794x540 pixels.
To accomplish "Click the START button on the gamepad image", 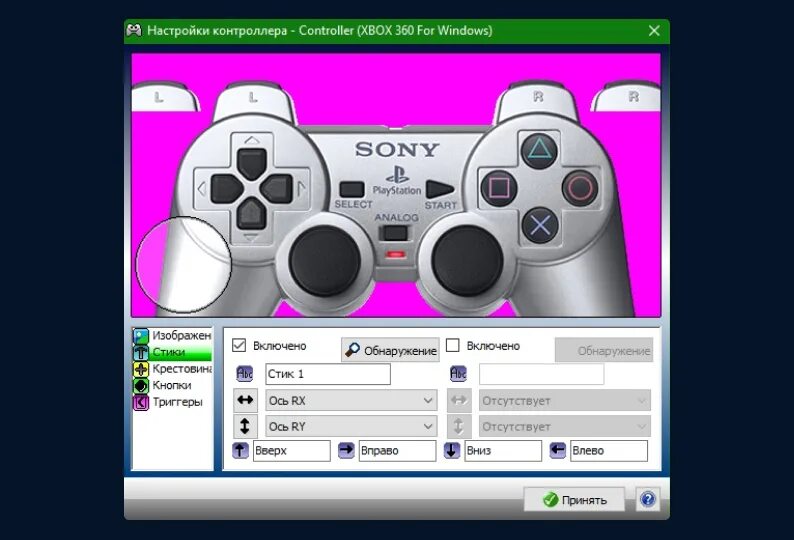I will pyautogui.click(x=440, y=189).
